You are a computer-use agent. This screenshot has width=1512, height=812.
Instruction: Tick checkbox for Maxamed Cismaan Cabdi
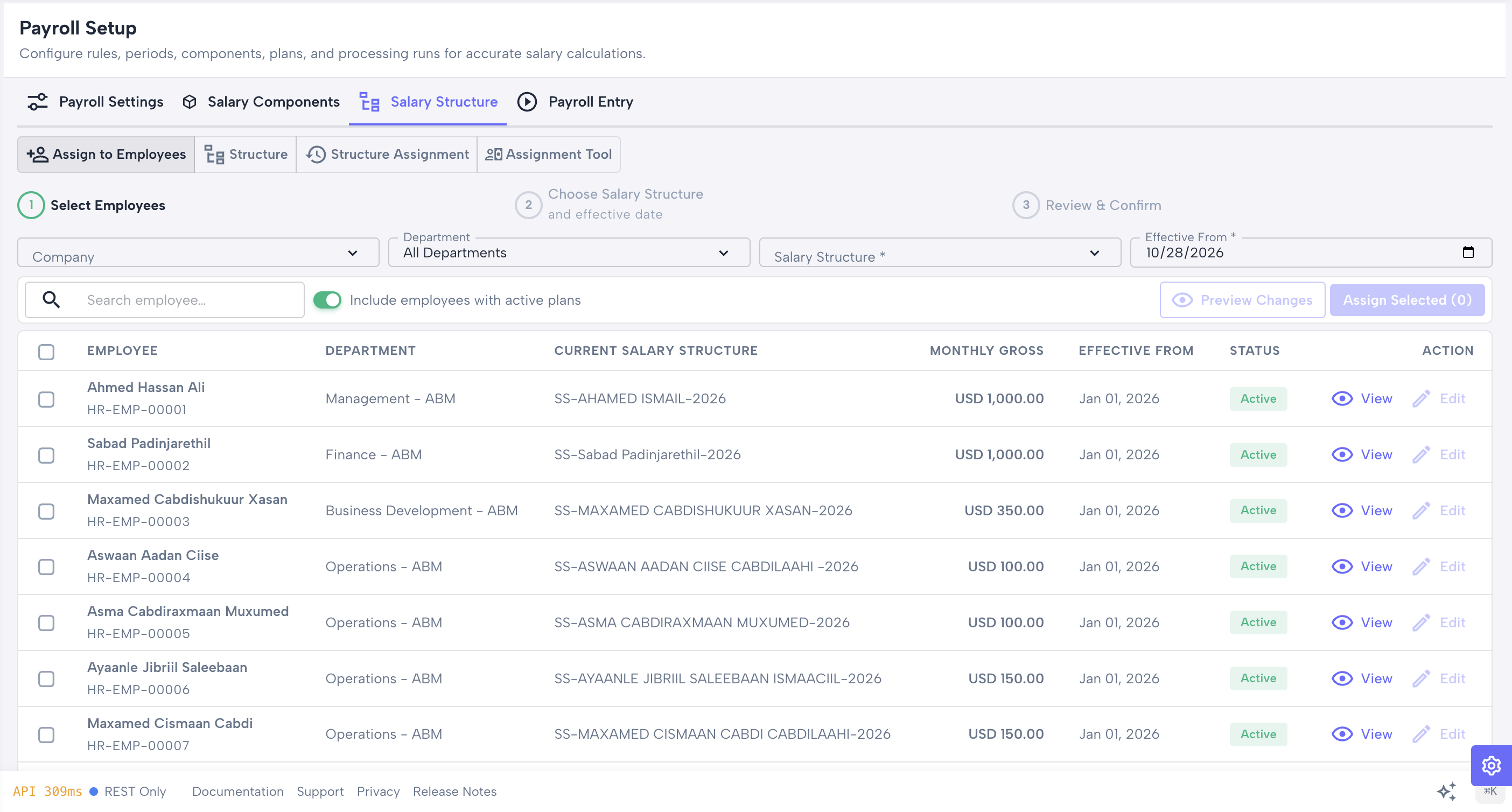[x=46, y=734]
